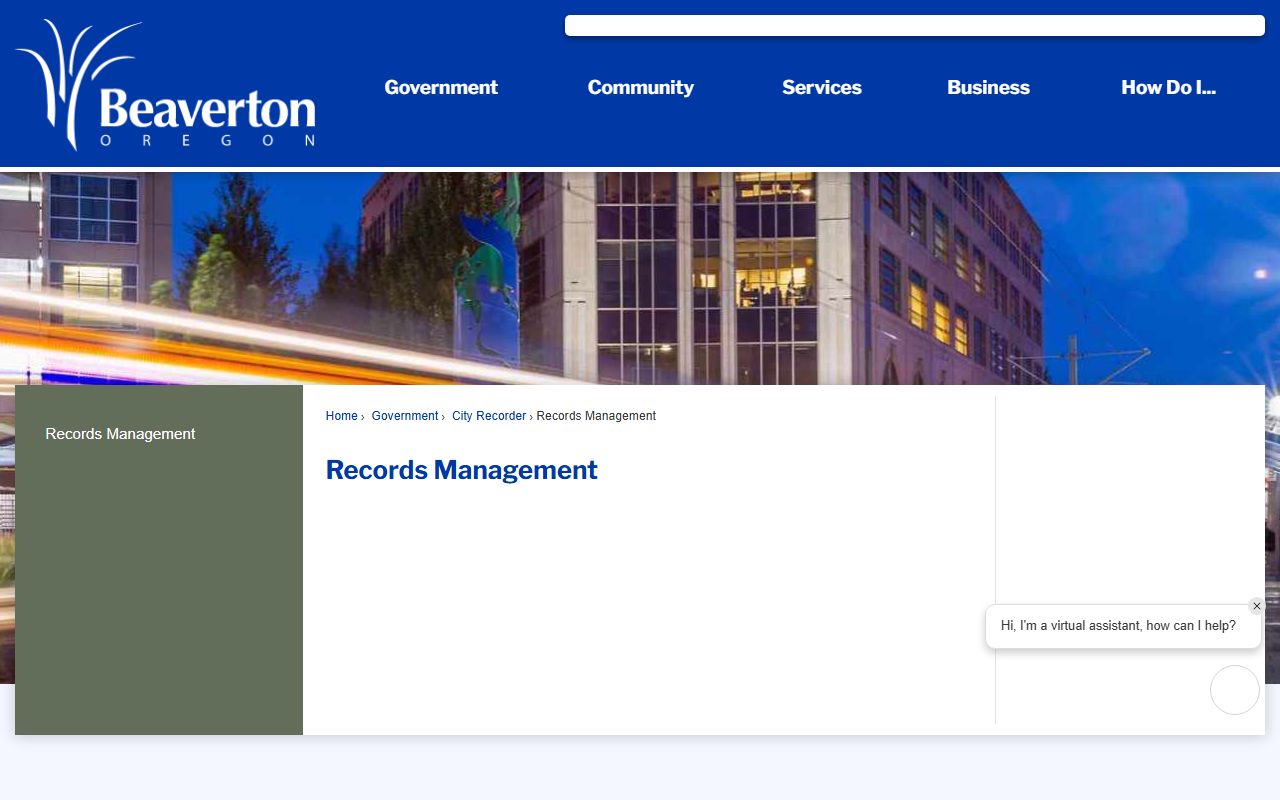Select Records Management in the sidebar
This screenshot has height=800, width=1280.
(120, 434)
